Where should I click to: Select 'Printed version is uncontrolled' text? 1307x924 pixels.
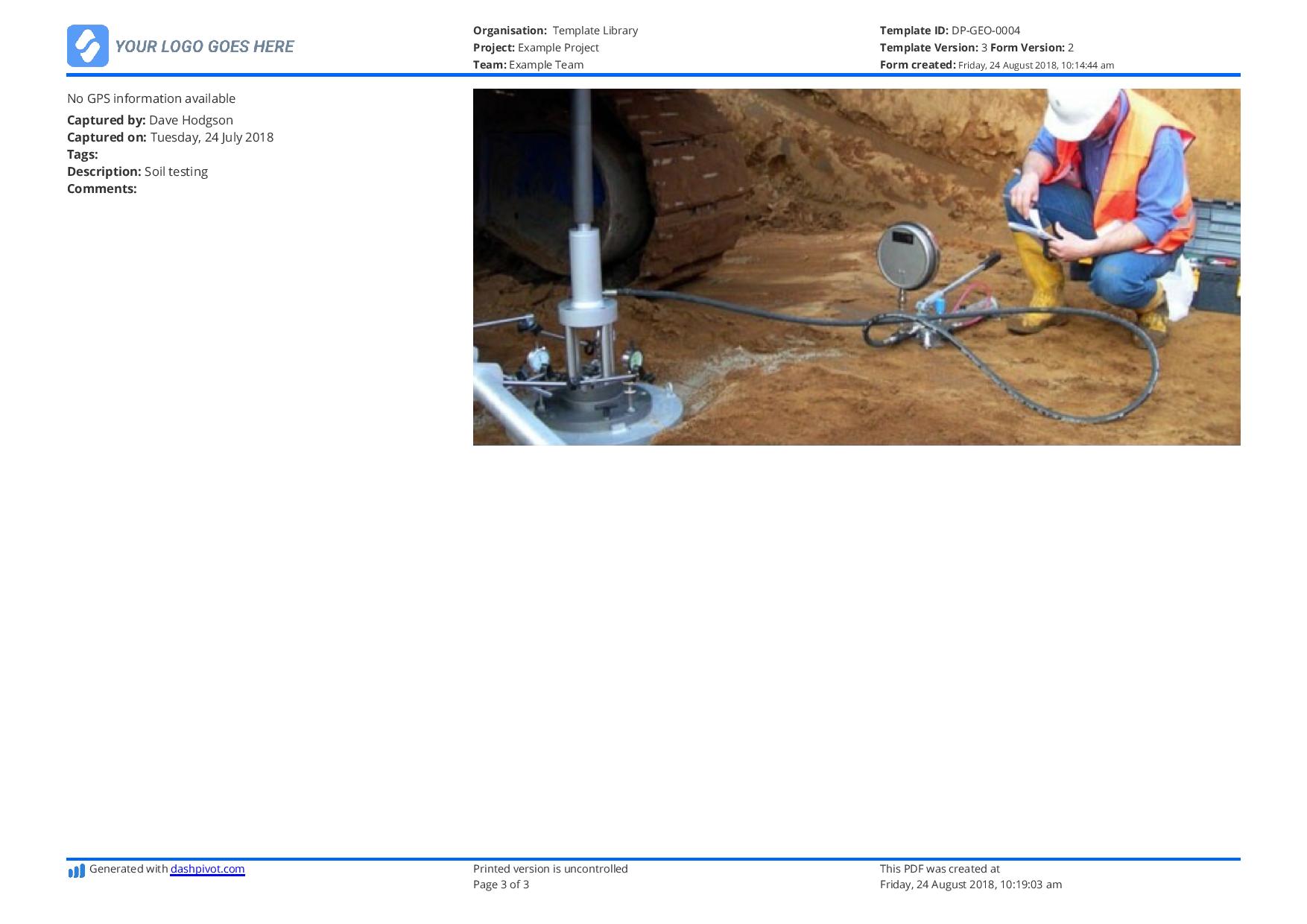tap(551, 869)
